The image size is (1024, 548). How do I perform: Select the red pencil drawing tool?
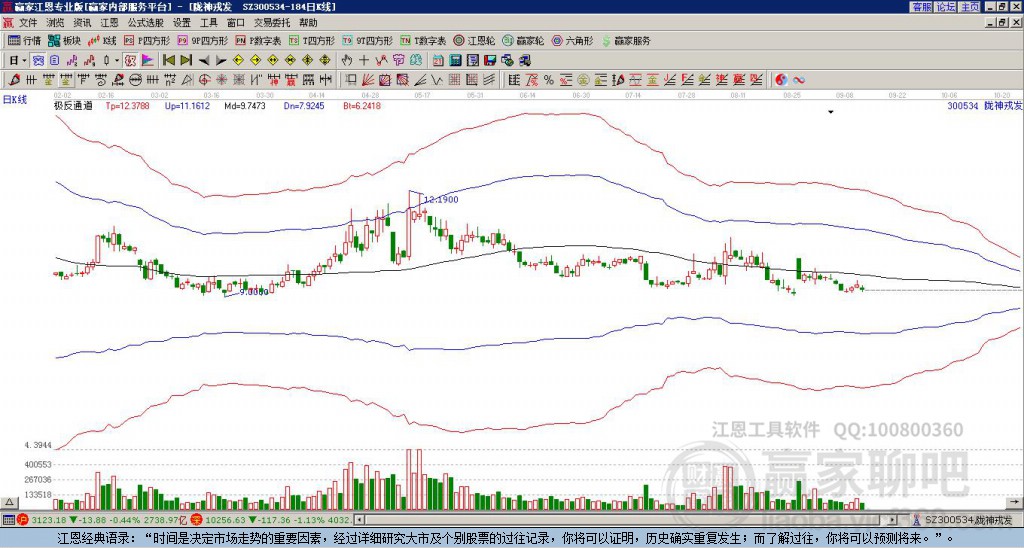(x=13, y=80)
